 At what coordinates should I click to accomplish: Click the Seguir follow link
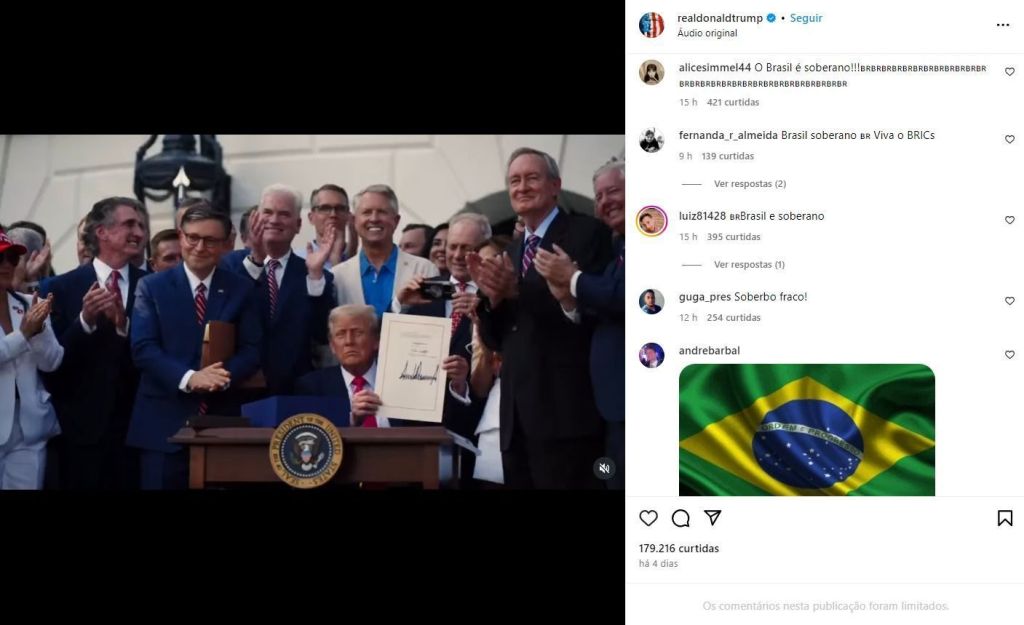(x=806, y=18)
